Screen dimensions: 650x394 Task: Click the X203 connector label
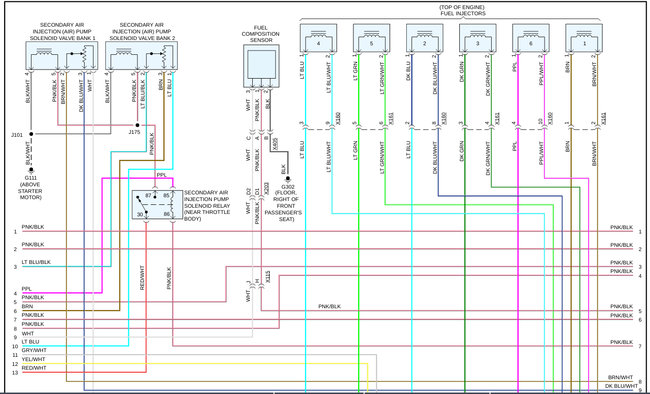[267, 189]
